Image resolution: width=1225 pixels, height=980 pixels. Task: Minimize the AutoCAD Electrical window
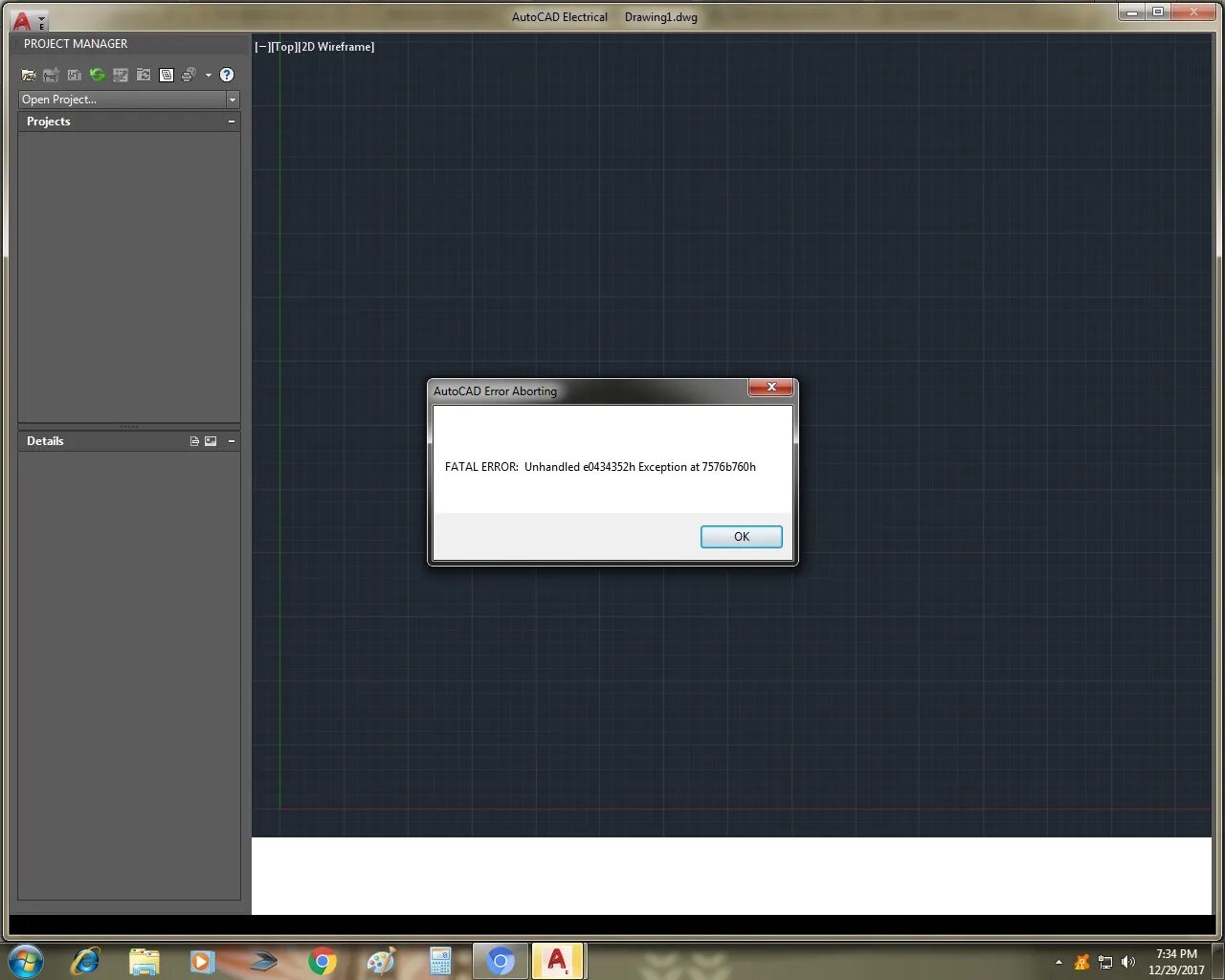coord(1131,12)
